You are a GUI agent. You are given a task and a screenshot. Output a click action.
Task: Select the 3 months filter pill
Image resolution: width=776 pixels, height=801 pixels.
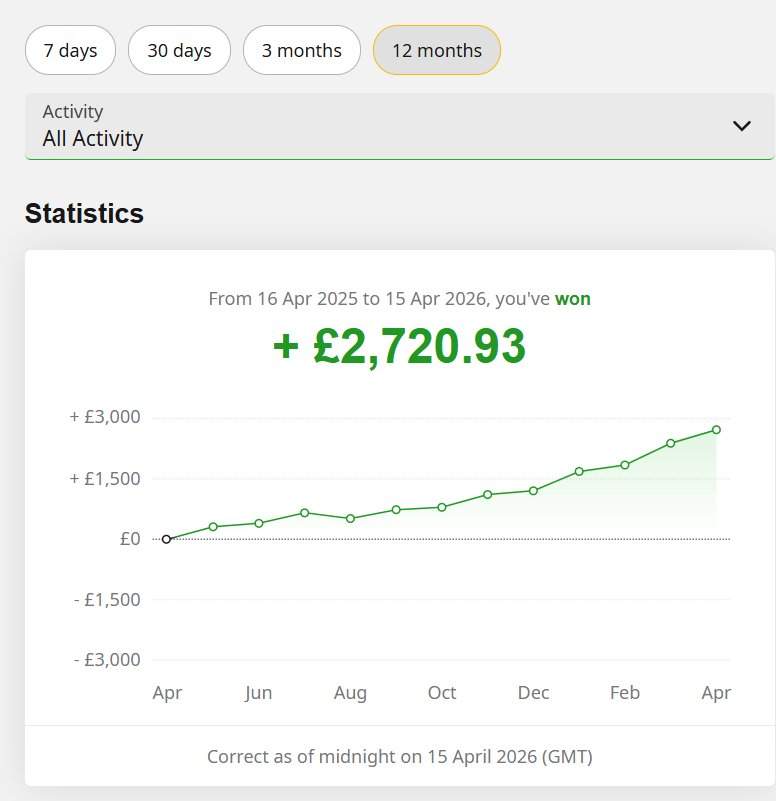coord(302,50)
